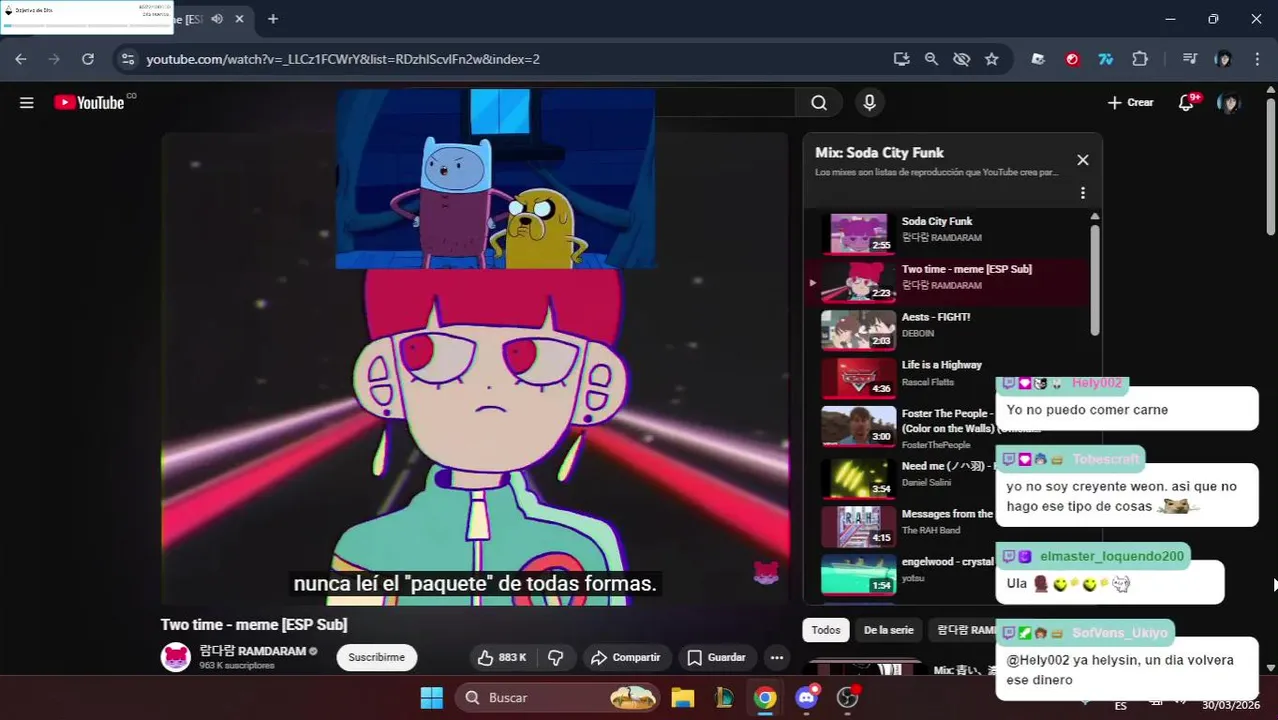Close the Mix: Soda City Funk playlist panel
This screenshot has height=720, width=1278.
click(1082, 160)
